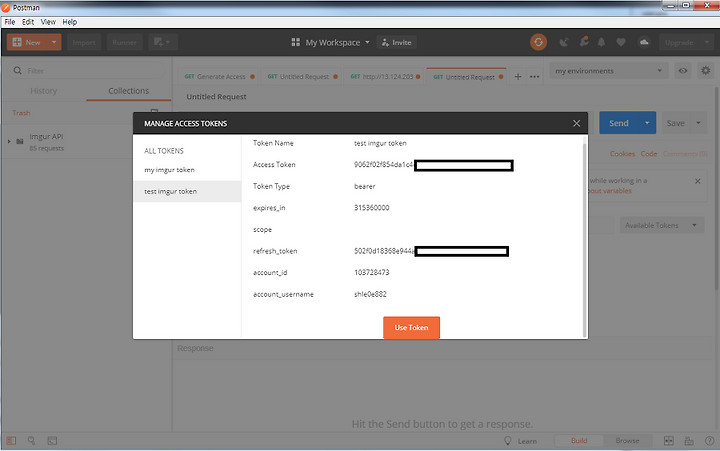Click the Invite button
The height and width of the screenshot is (451, 720).
397,42
